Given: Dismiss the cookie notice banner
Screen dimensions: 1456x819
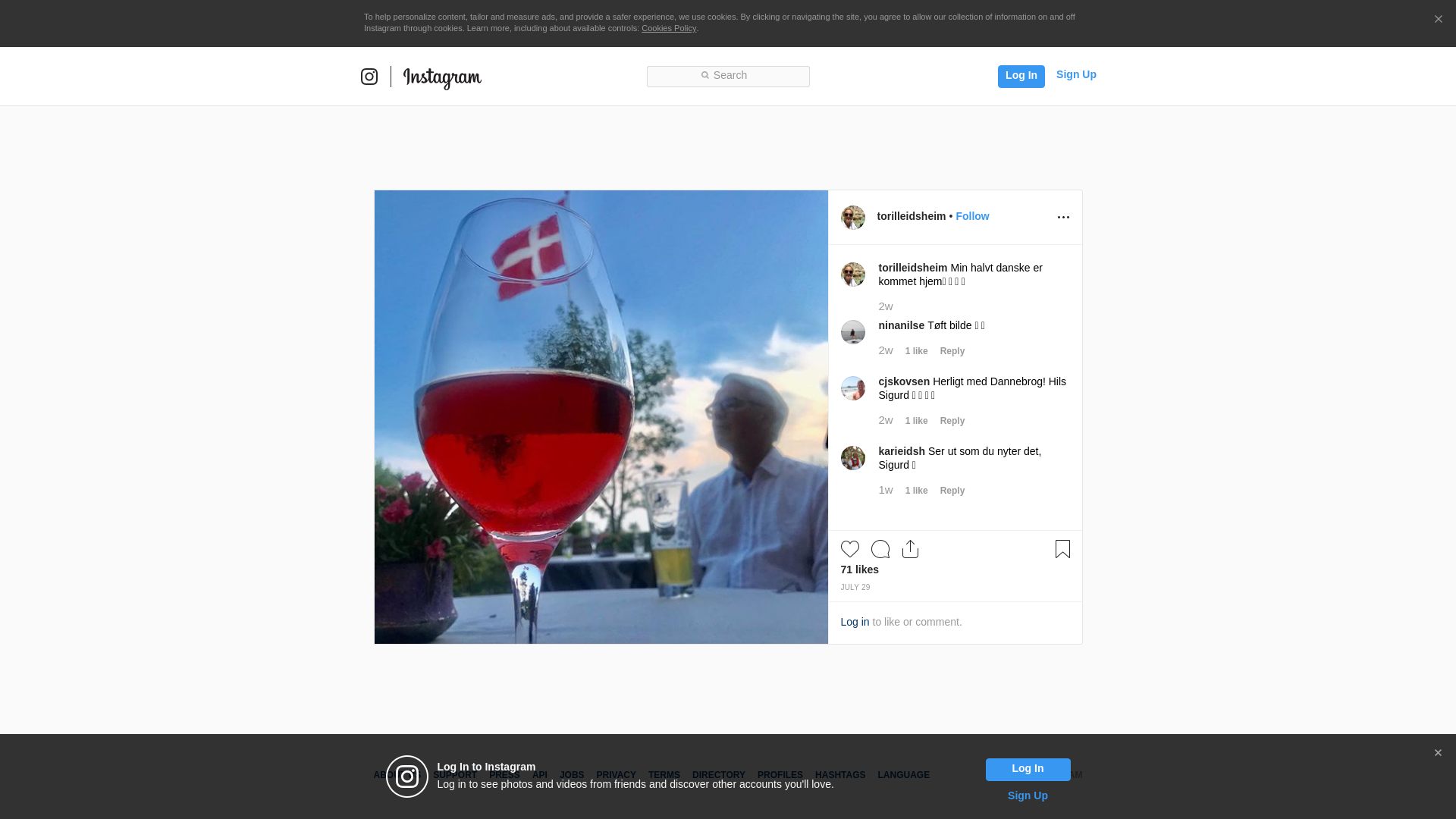Looking at the screenshot, I should [x=1438, y=19].
